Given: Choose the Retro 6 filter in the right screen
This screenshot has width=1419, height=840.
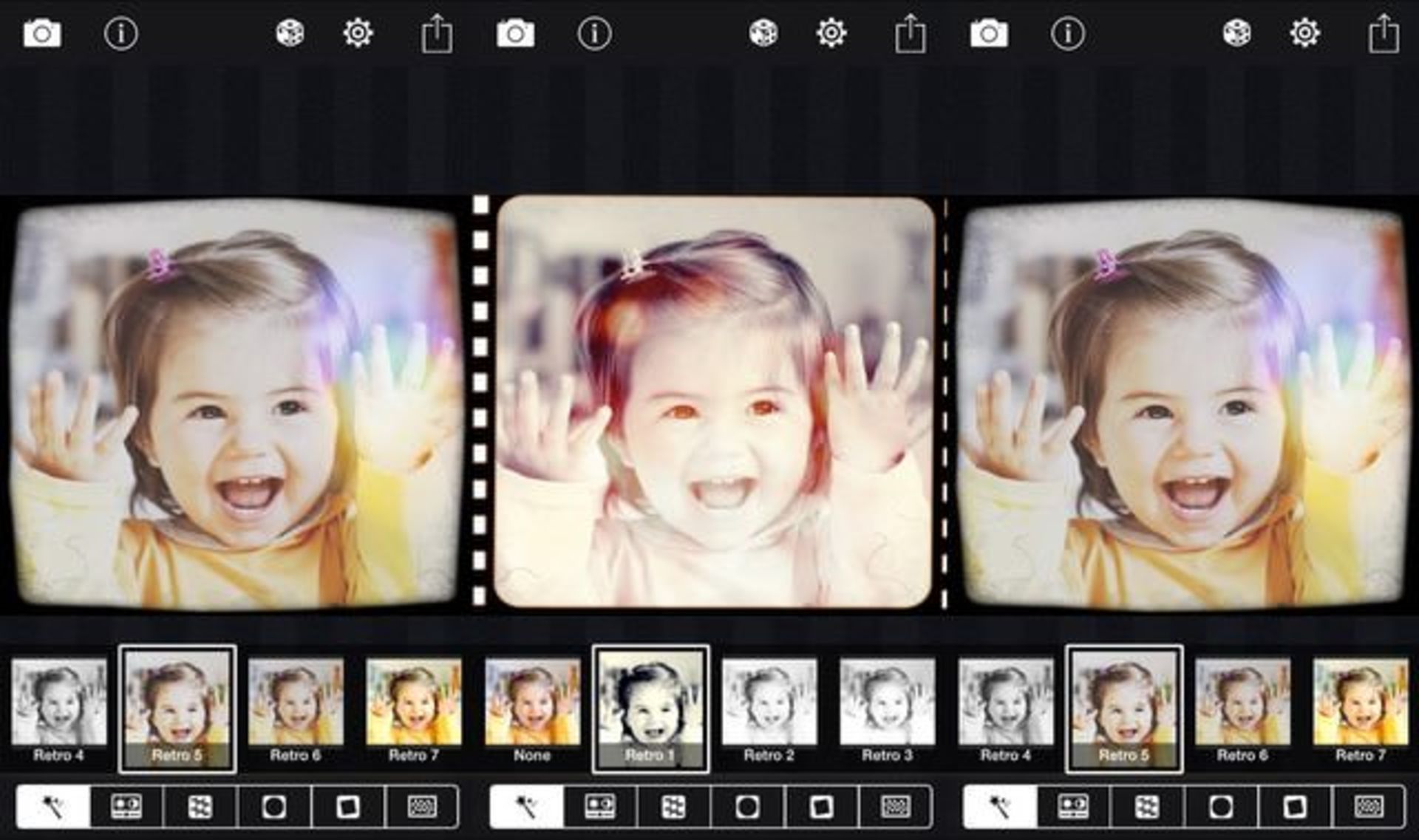Looking at the screenshot, I should (1242, 711).
